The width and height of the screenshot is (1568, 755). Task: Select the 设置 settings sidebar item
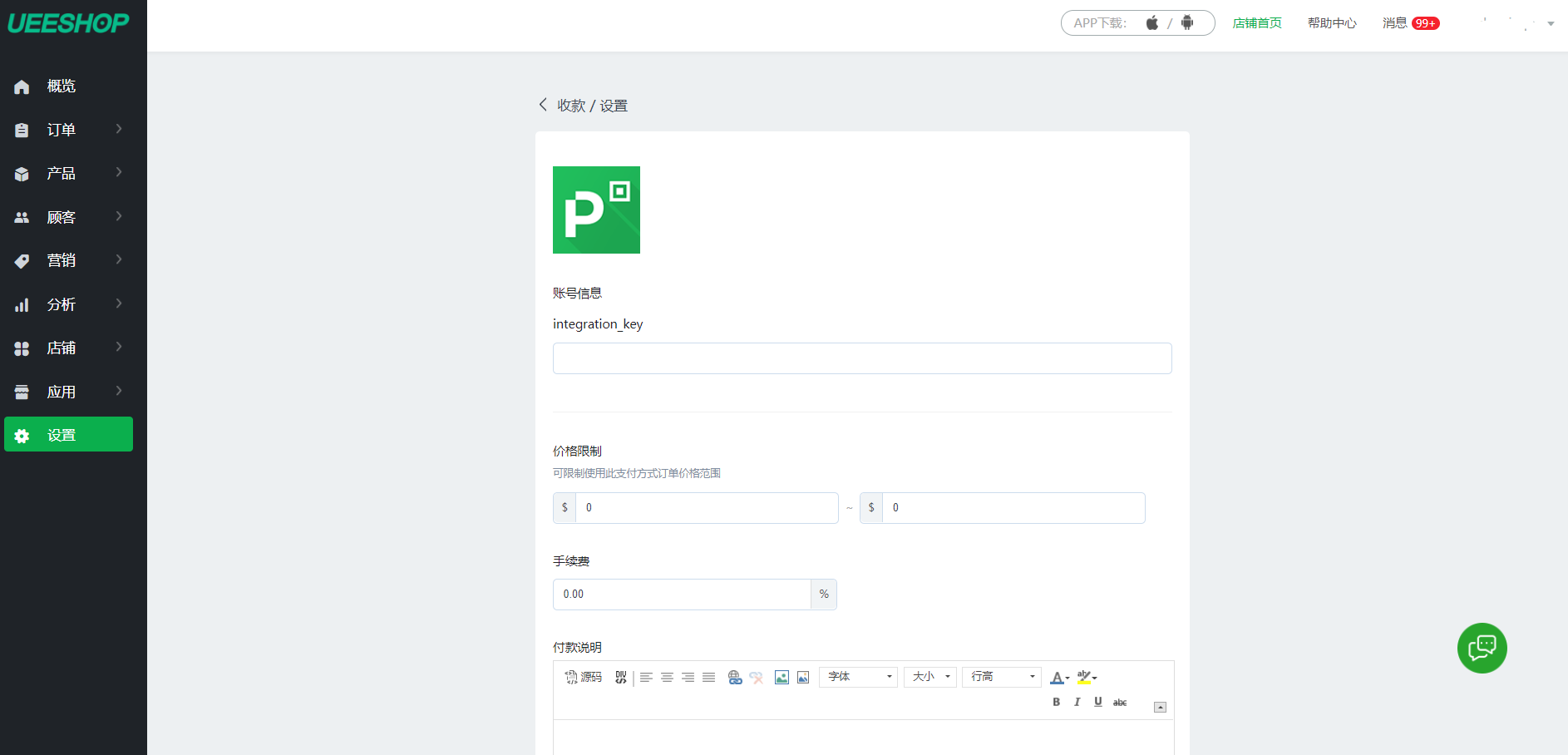tap(68, 434)
